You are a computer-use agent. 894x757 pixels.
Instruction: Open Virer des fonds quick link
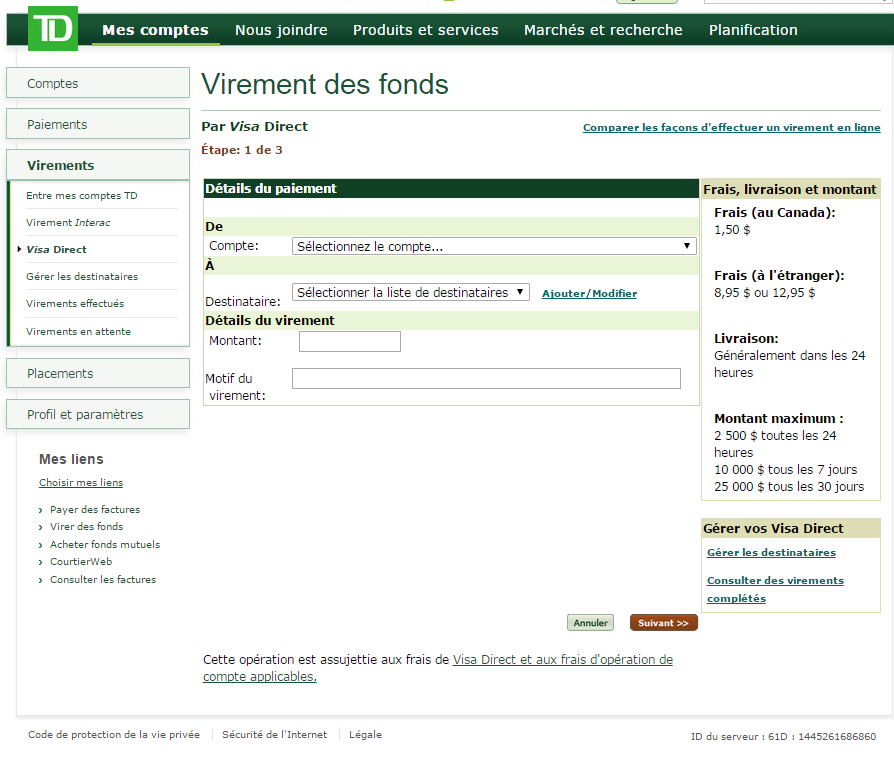coord(87,527)
